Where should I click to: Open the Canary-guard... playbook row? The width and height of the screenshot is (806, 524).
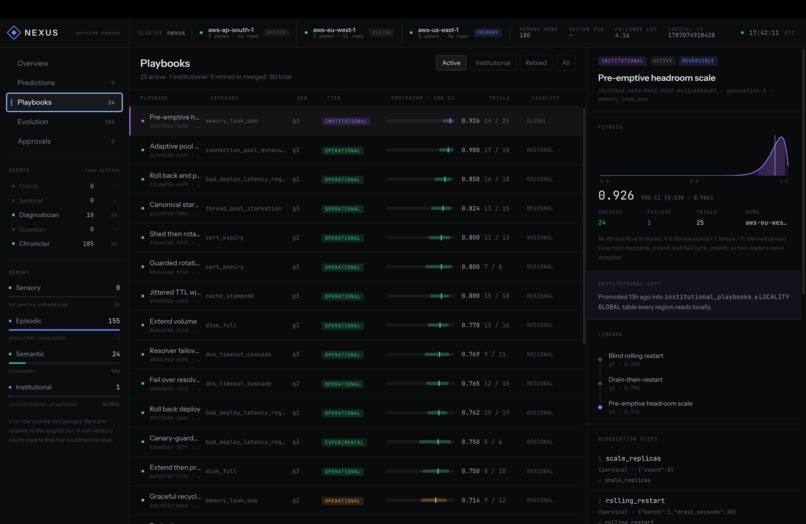pyautogui.click(x=356, y=442)
